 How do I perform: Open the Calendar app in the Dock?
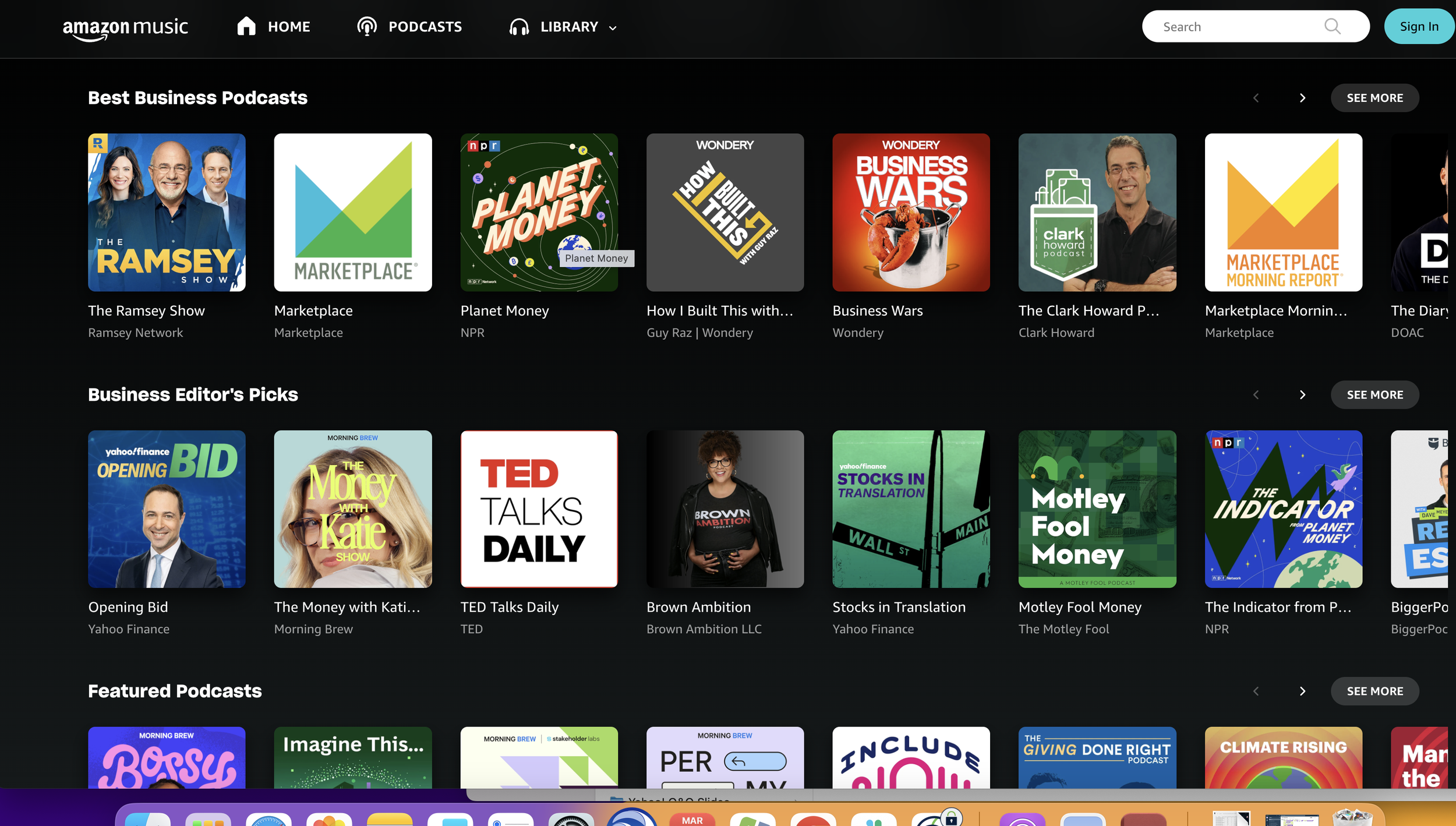pos(692,820)
